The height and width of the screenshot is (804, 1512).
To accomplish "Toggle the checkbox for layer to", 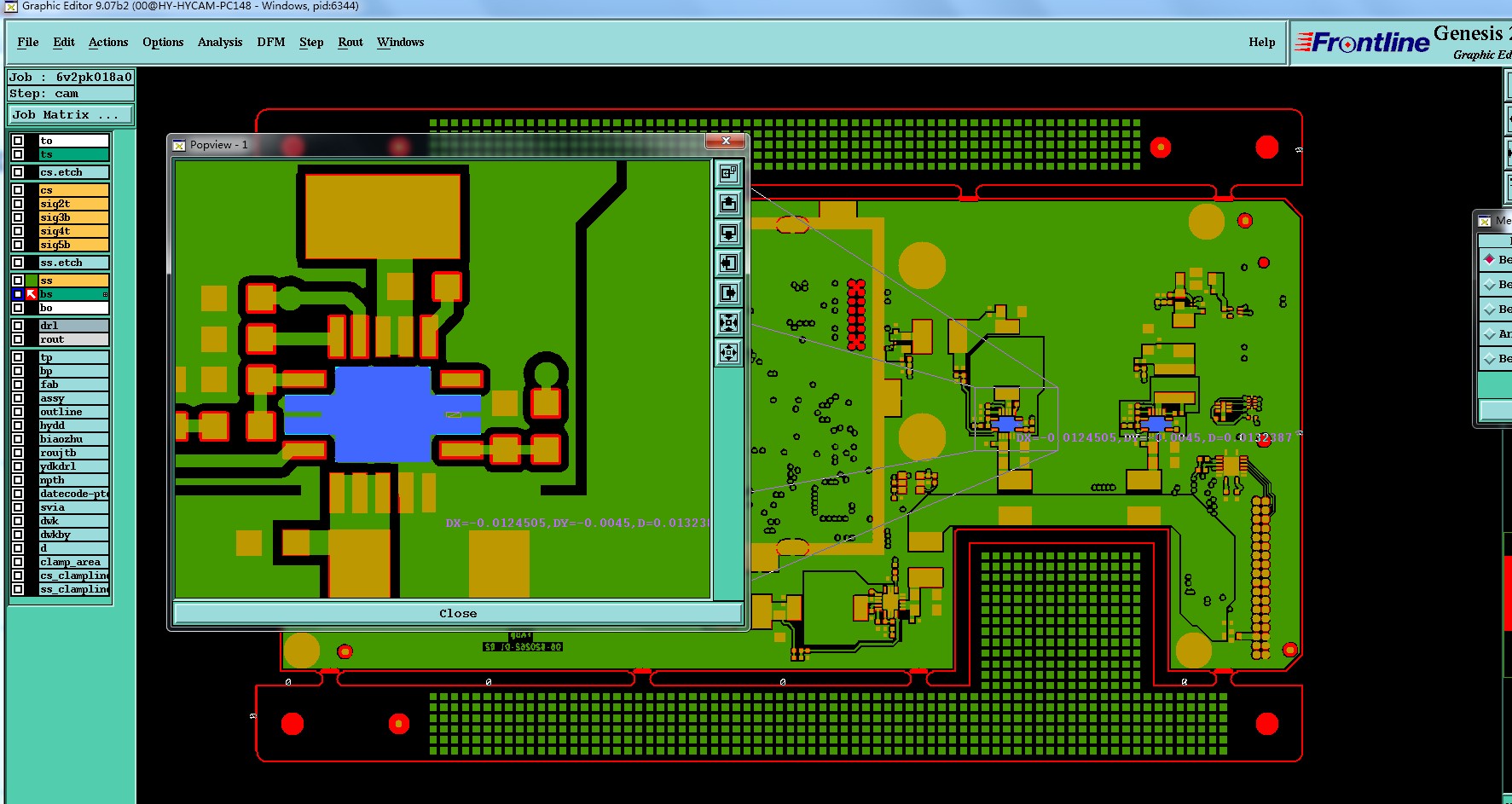I will coord(18,141).
